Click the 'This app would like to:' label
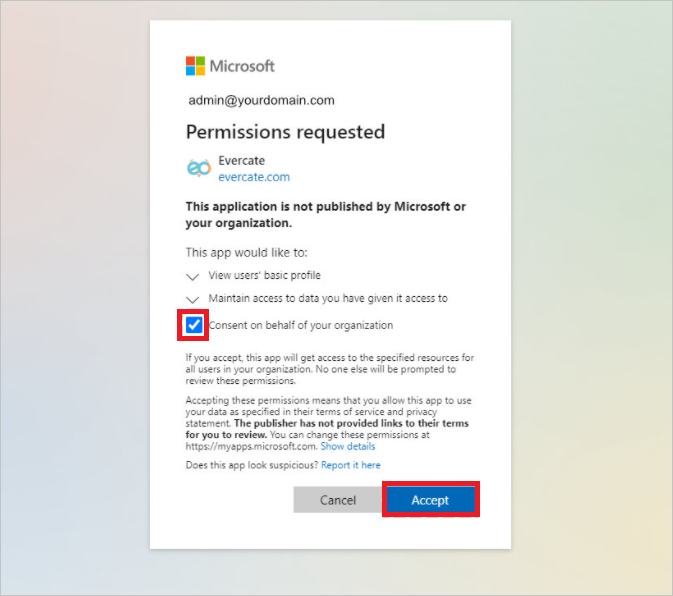Image resolution: width=673 pixels, height=596 pixels. [246, 252]
